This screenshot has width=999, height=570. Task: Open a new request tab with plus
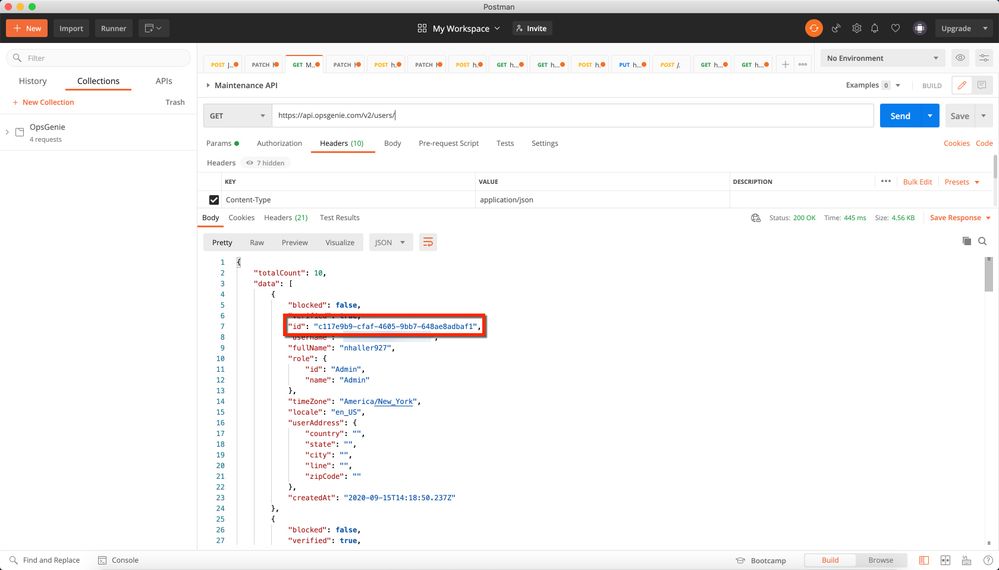tap(785, 64)
